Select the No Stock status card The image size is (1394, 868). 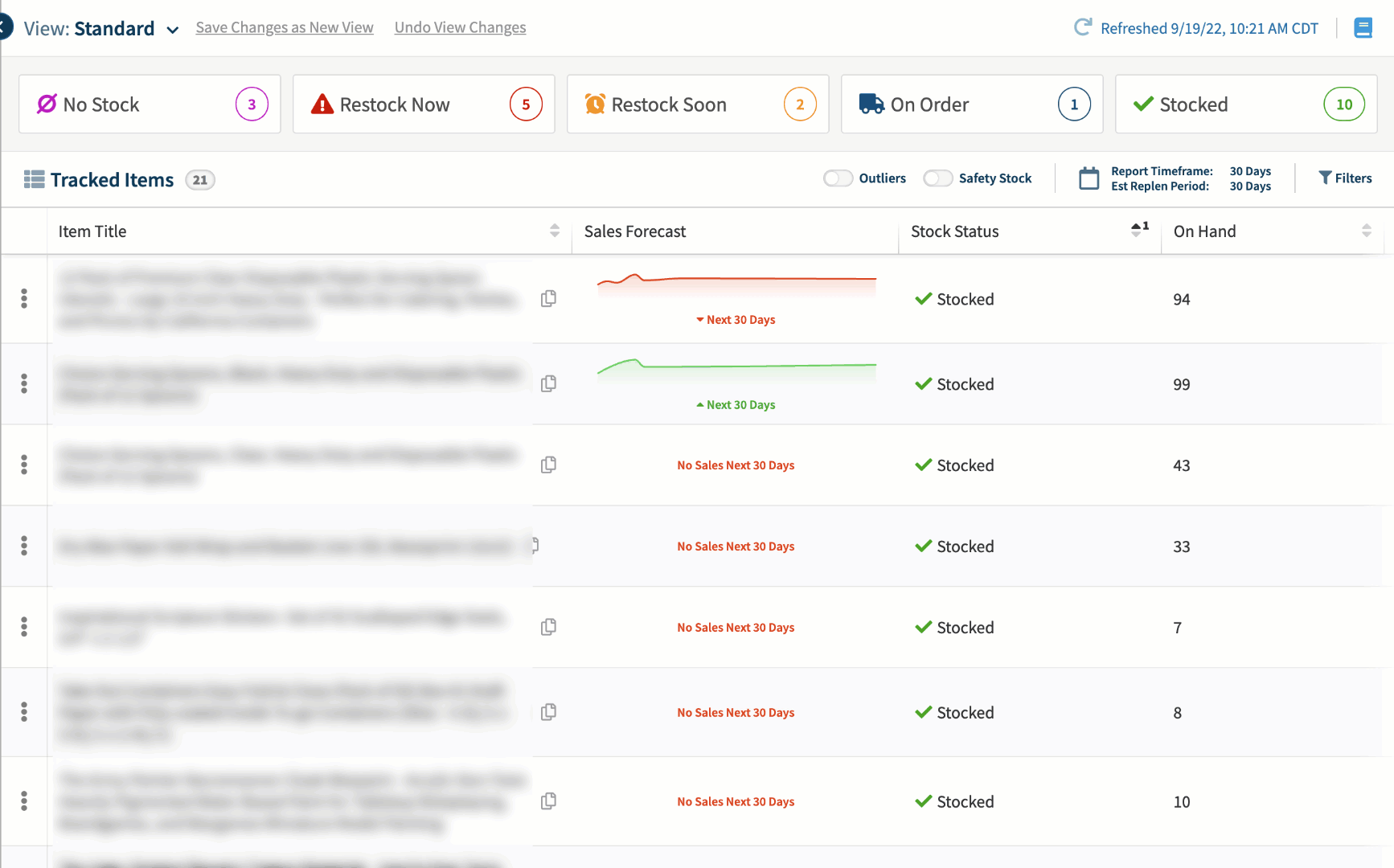point(150,104)
